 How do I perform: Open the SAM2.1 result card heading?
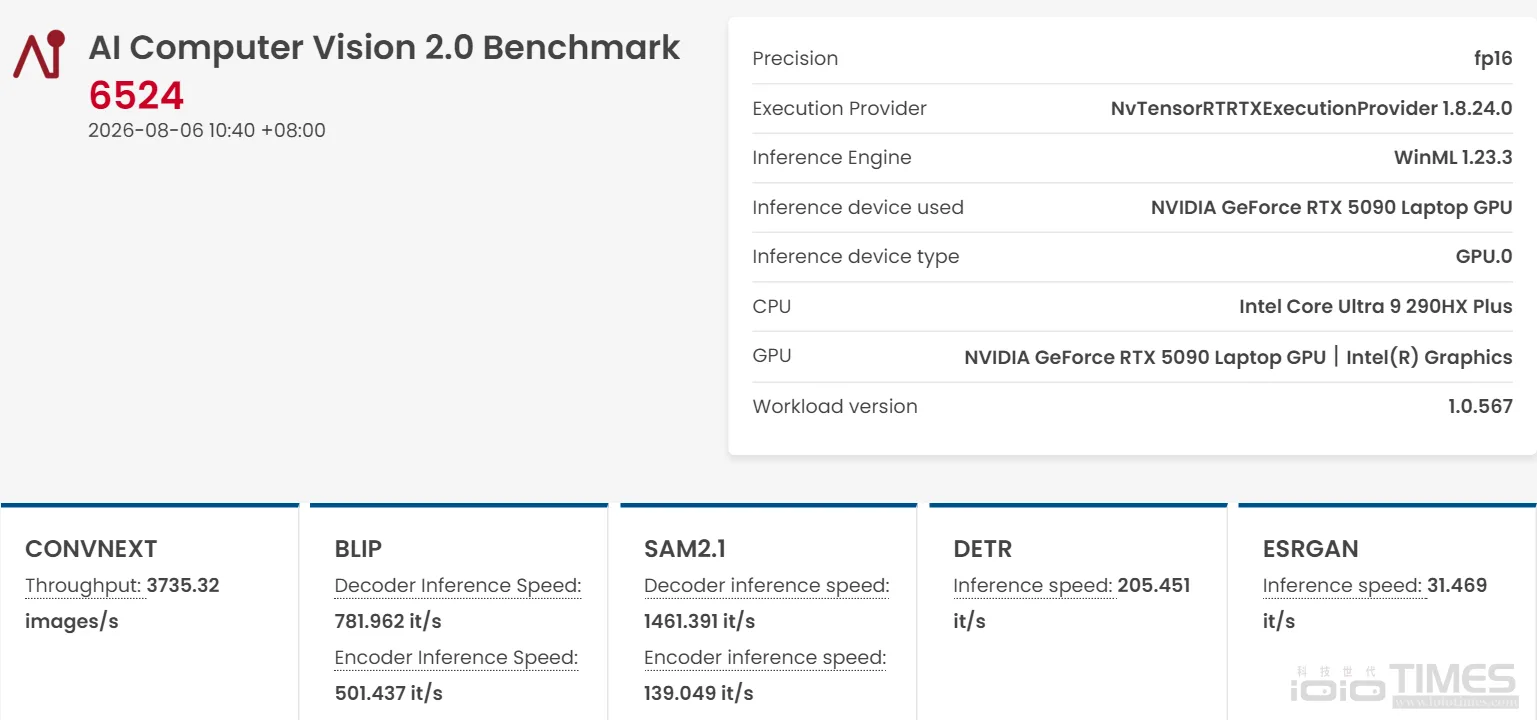tap(685, 549)
